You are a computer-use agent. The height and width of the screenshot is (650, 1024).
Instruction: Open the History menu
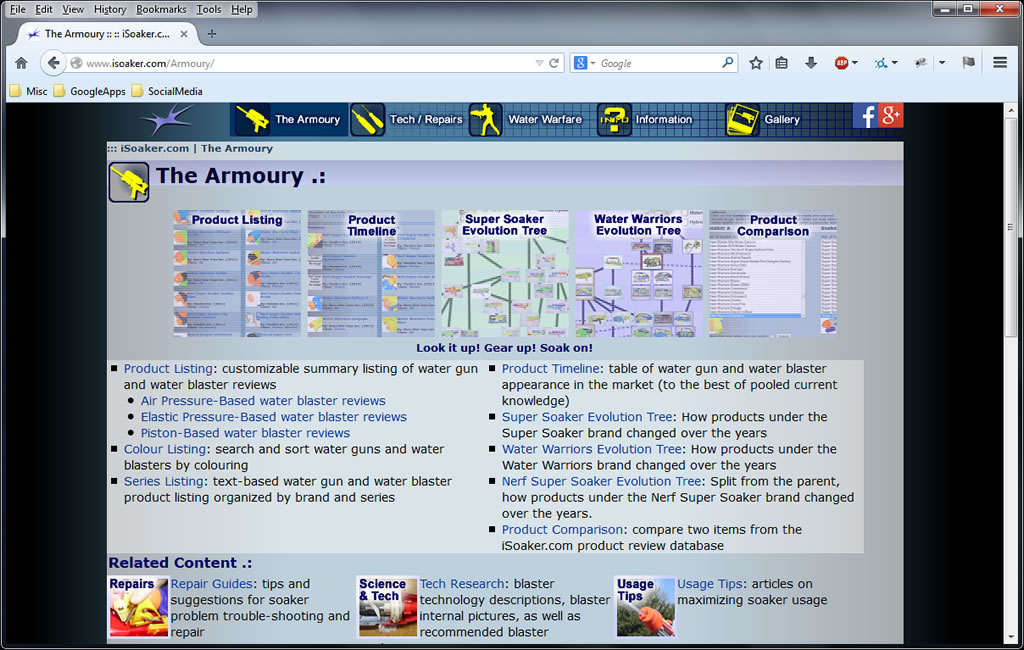click(x=110, y=9)
